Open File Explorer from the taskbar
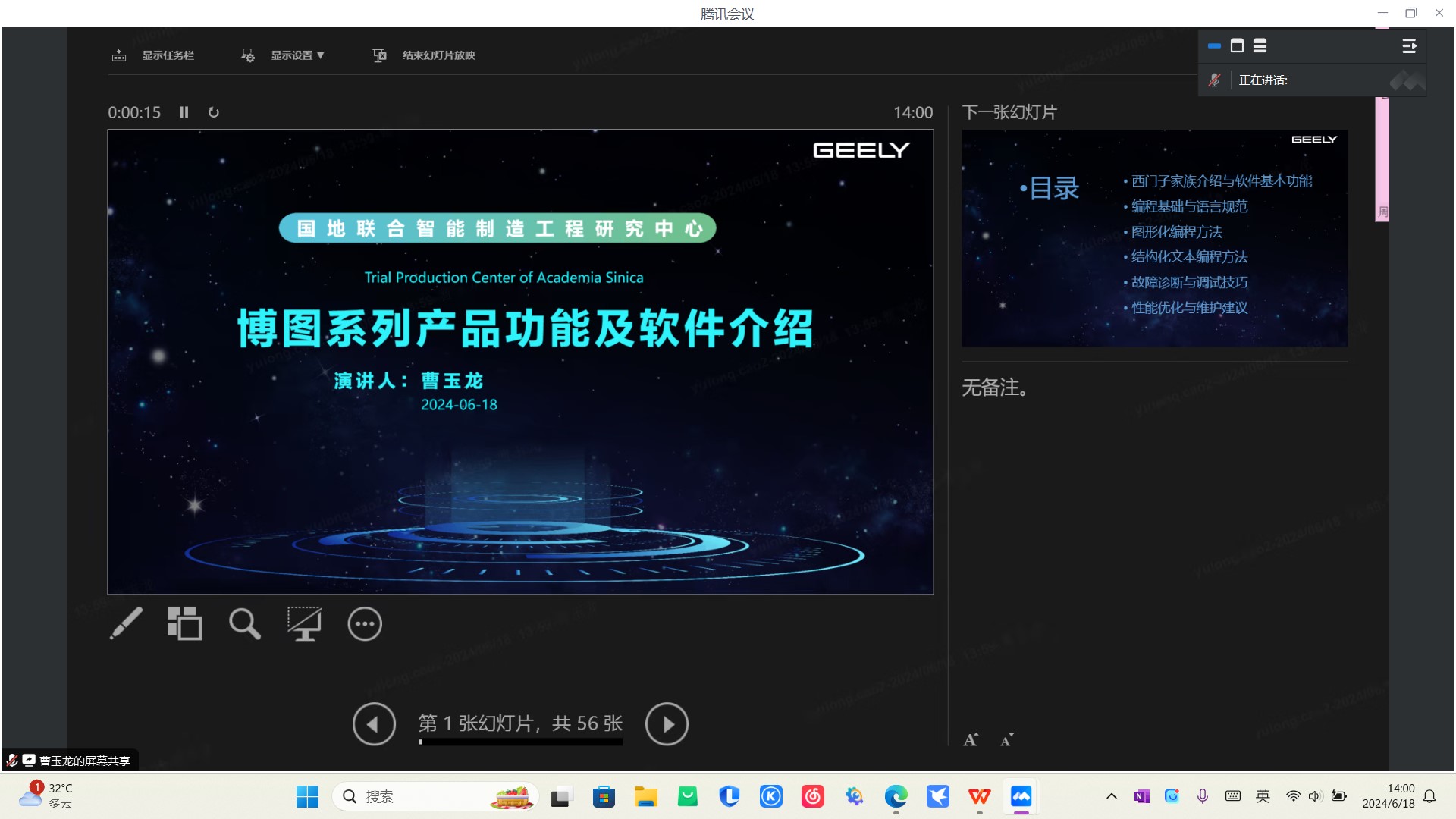This screenshot has width=1456, height=819. tap(645, 796)
